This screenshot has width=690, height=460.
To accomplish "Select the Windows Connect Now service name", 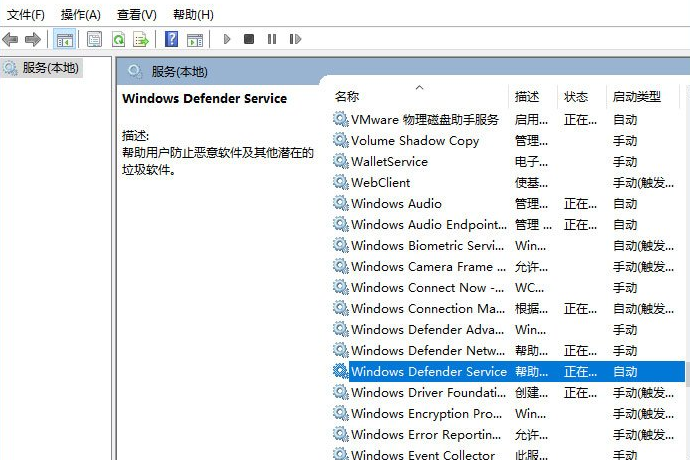I will (x=428, y=287).
